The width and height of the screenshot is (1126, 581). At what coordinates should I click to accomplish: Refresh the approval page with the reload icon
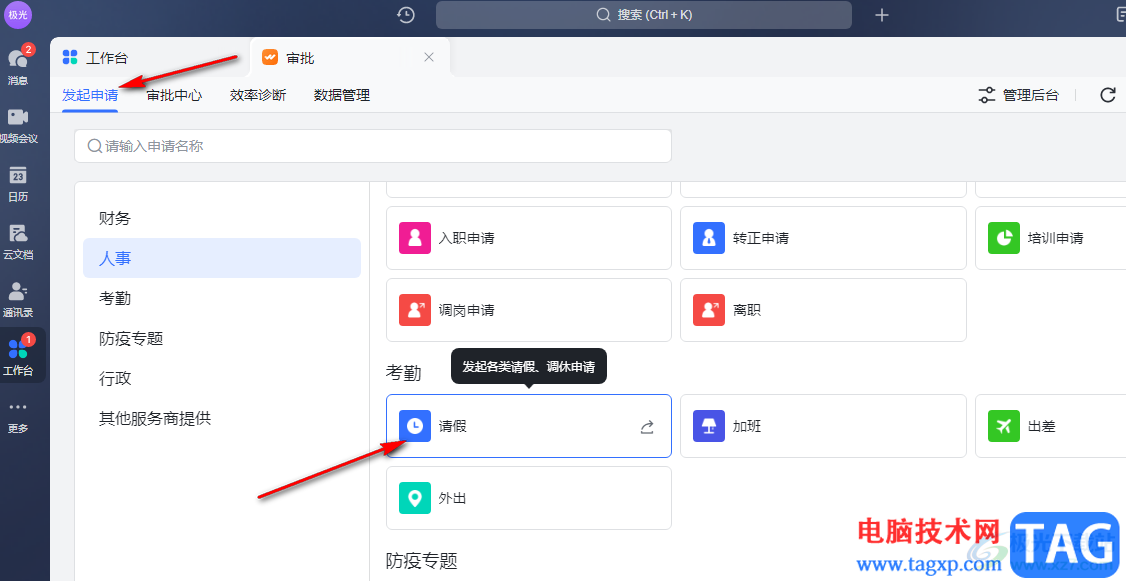click(x=1108, y=95)
